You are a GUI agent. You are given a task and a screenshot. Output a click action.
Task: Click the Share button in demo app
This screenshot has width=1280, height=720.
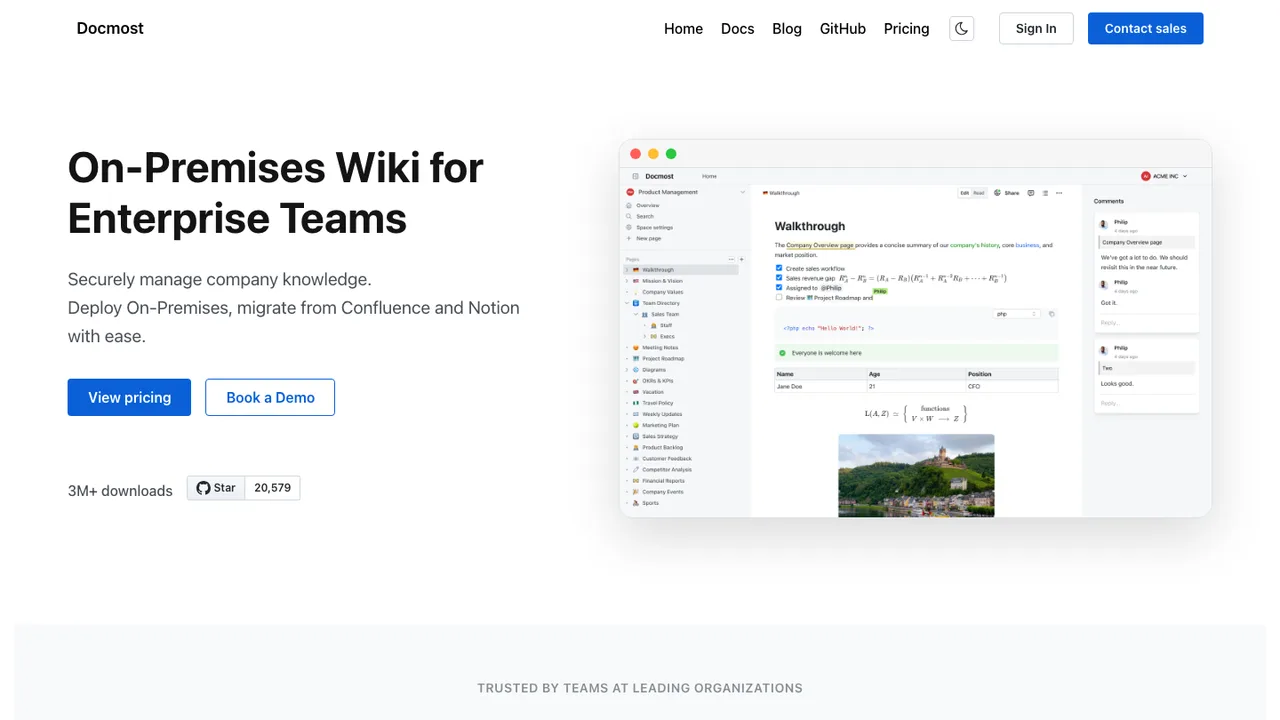pyautogui.click(x=1007, y=193)
